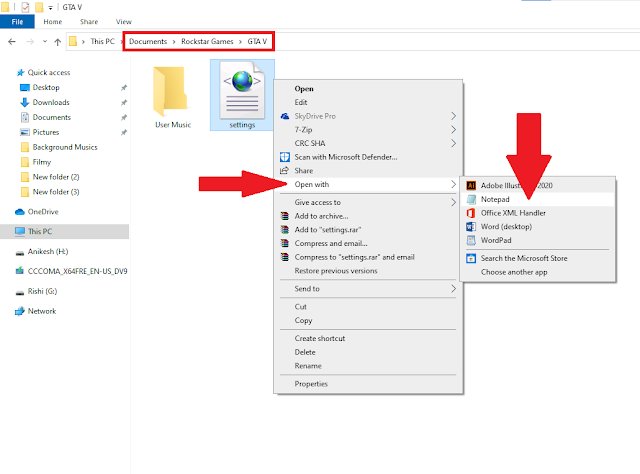640x474 pixels.
Task: Click This PC breadcrumb in address bar
Action: click(102, 42)
